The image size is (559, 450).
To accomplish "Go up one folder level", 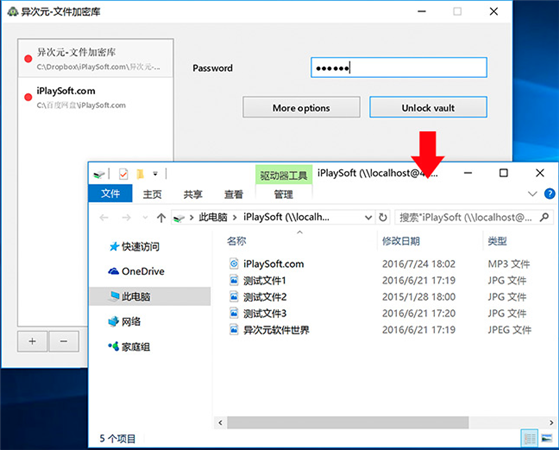I will click(161, 218).
